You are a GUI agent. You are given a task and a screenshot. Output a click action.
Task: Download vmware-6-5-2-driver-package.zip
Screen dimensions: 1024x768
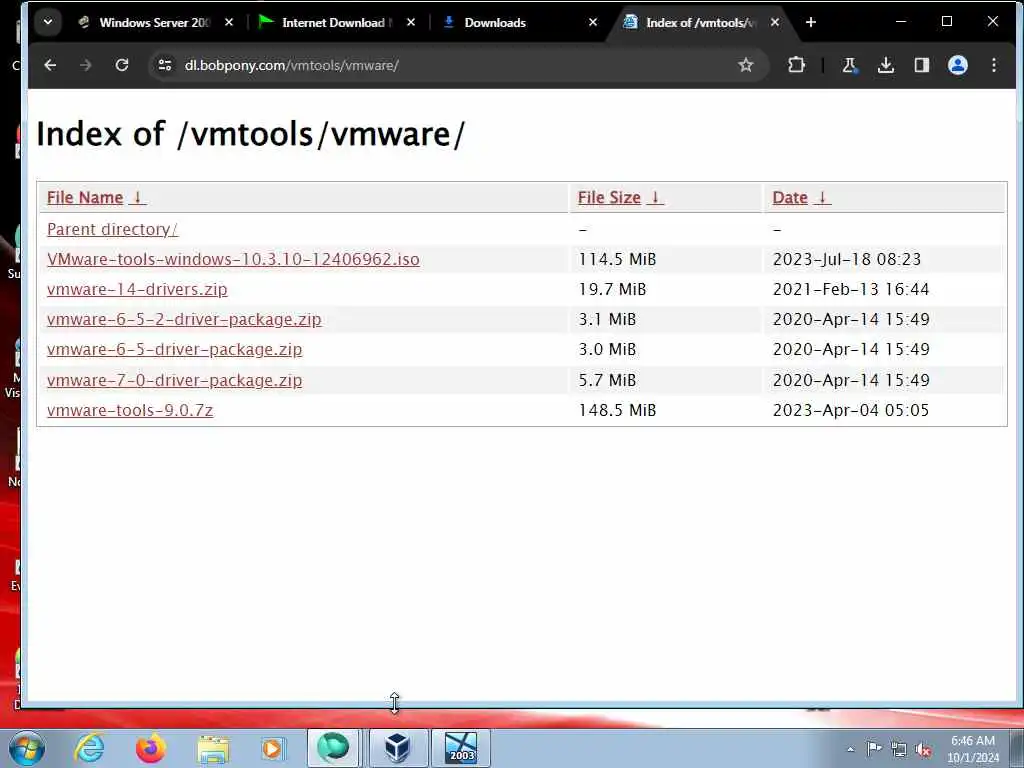(184, 319)
